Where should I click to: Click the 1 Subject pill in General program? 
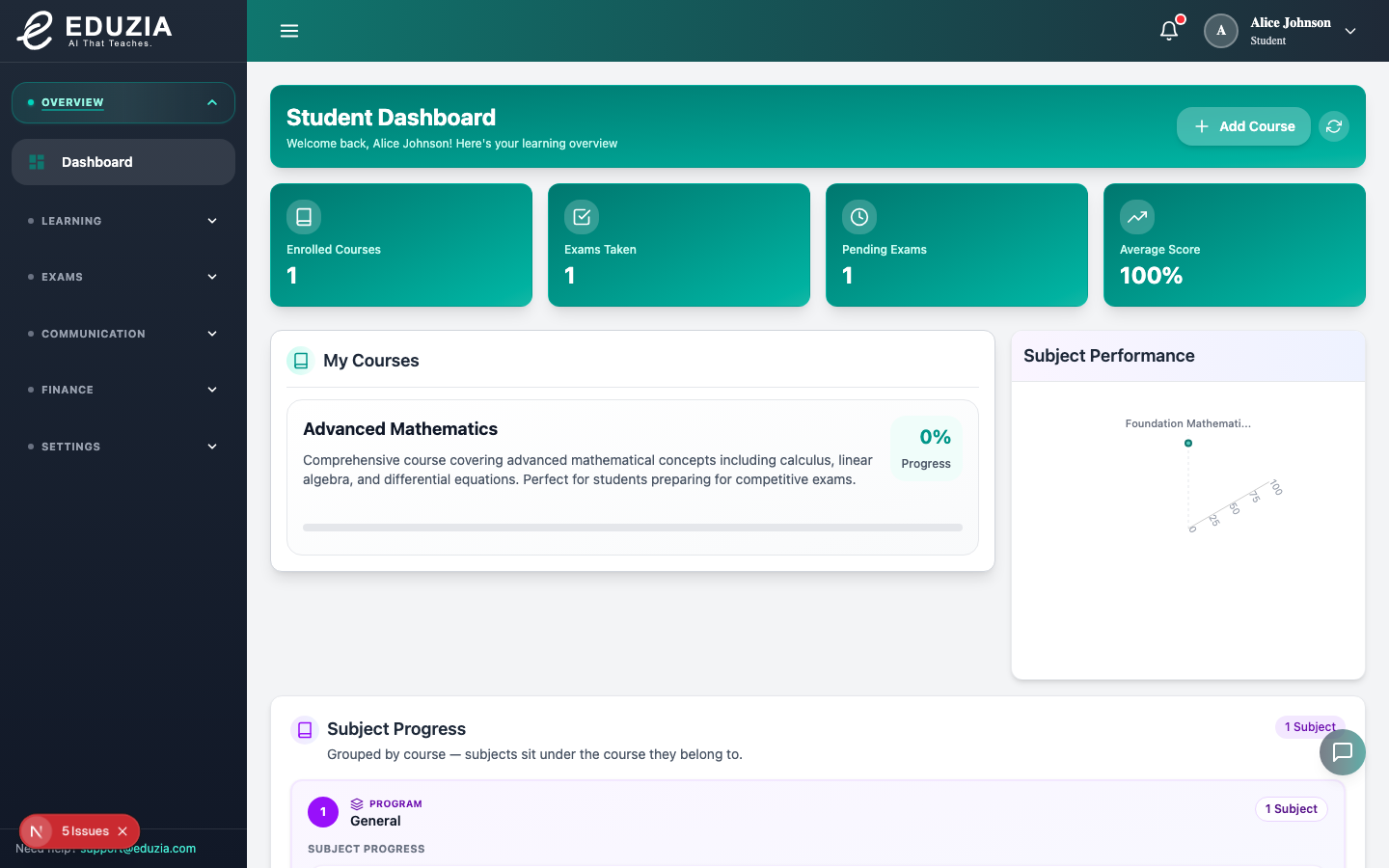[1291, 809]
